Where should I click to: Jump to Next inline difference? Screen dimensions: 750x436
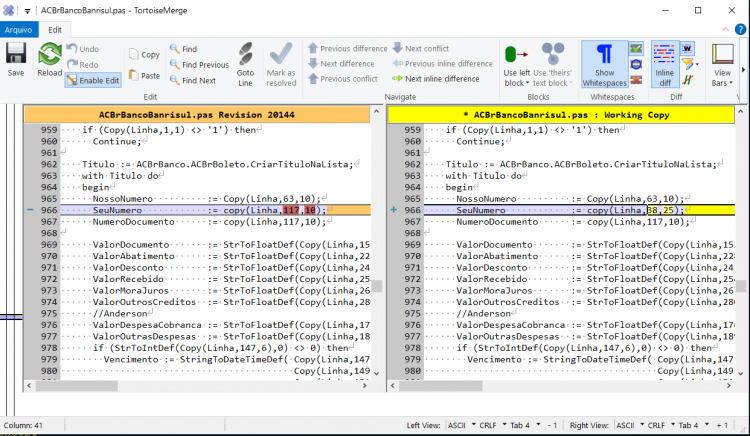click(x=436, y=79)
